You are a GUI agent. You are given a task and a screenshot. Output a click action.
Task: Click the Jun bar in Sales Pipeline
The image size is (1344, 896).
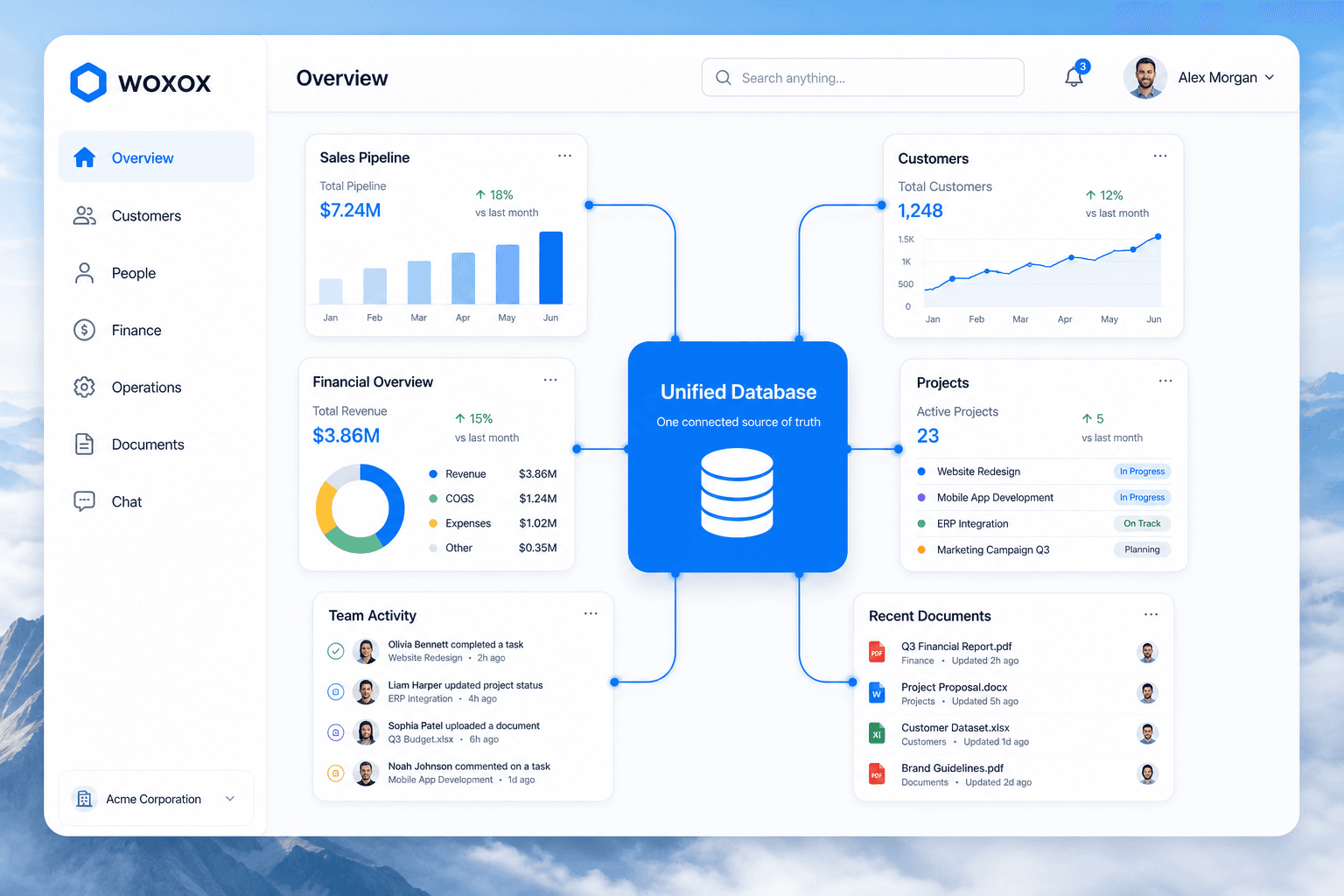551,268
